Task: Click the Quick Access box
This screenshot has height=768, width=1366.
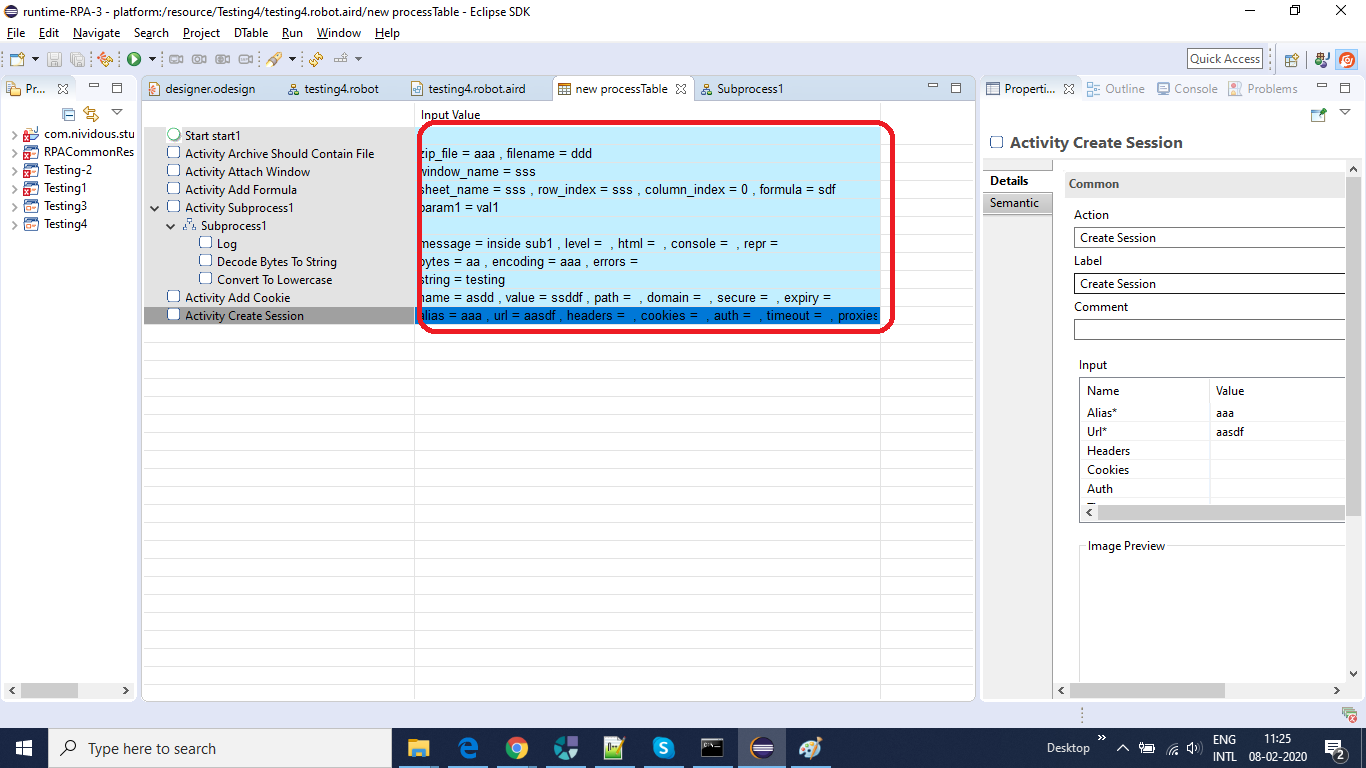Action: (1225, 59)
